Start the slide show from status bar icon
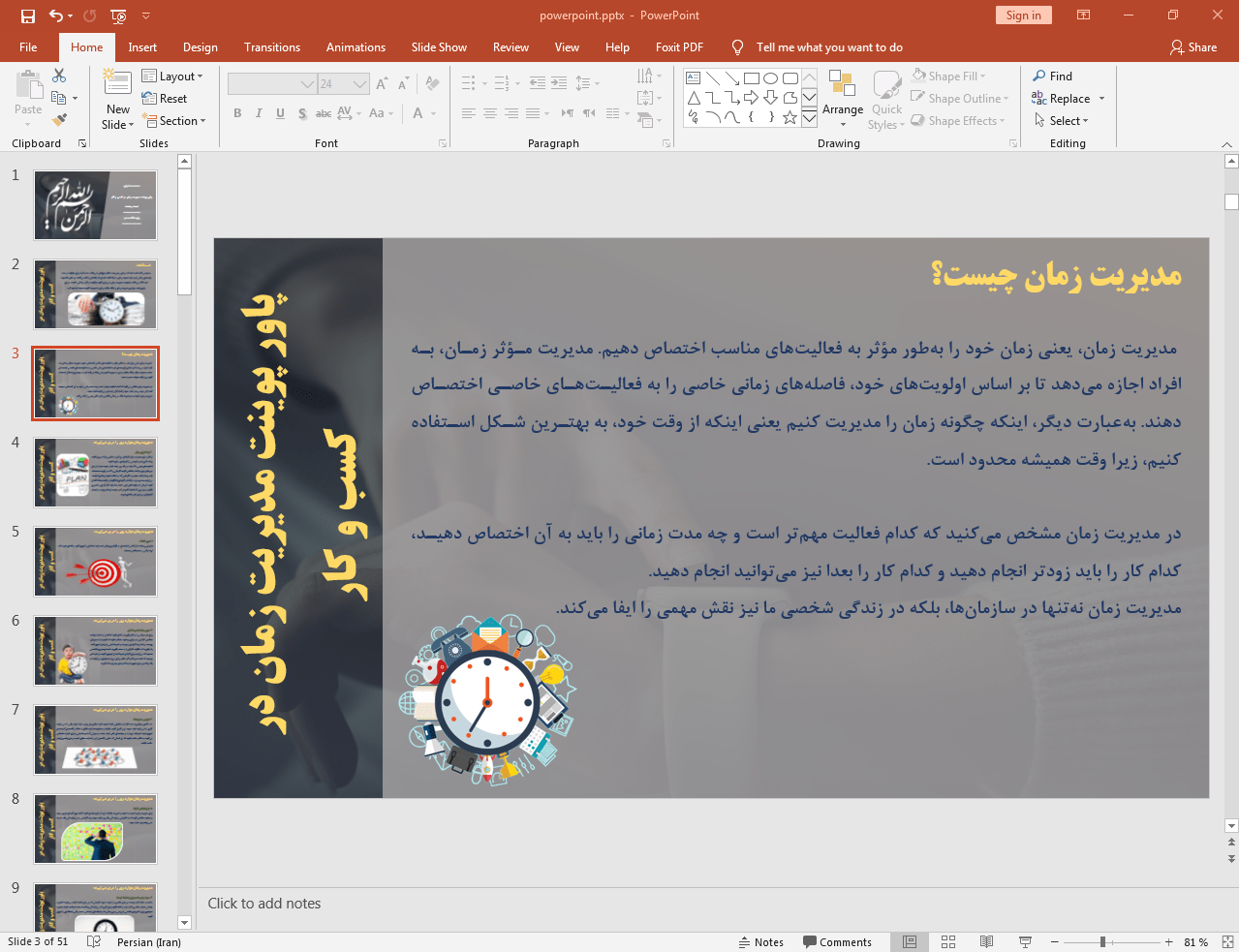Image resolution: width=1239 pixels, height=952 pixels. coord(1025,941)
